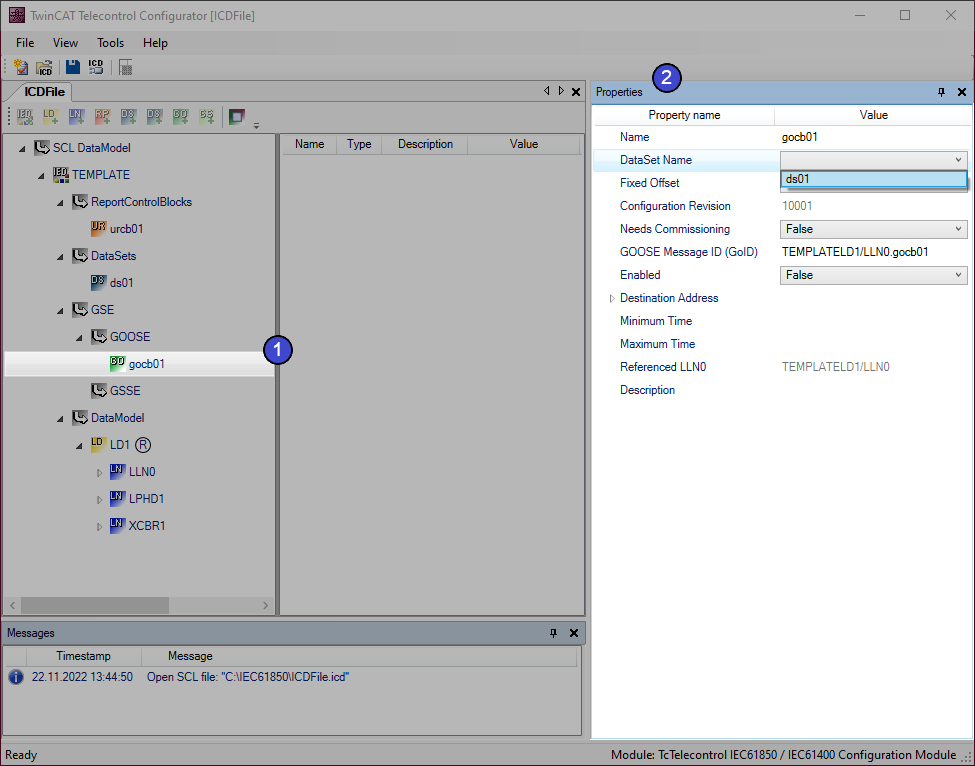Collapse the SCL DataModel node
Viewport: 975px width, 766px height.
(x=22, y=149)
